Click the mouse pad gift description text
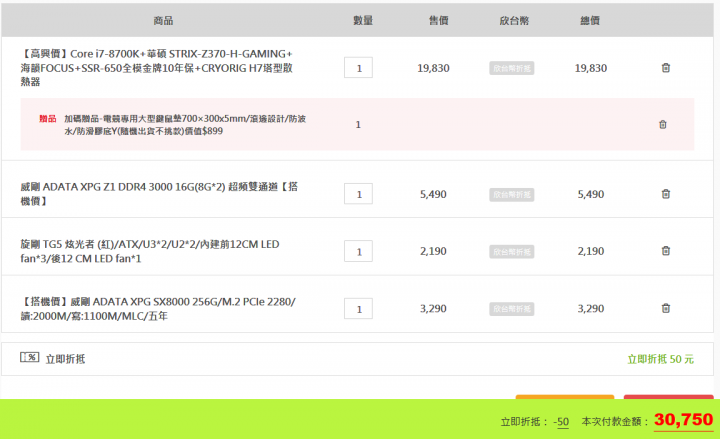This screenshot has height=439, width=720. (x=185, y=124)
